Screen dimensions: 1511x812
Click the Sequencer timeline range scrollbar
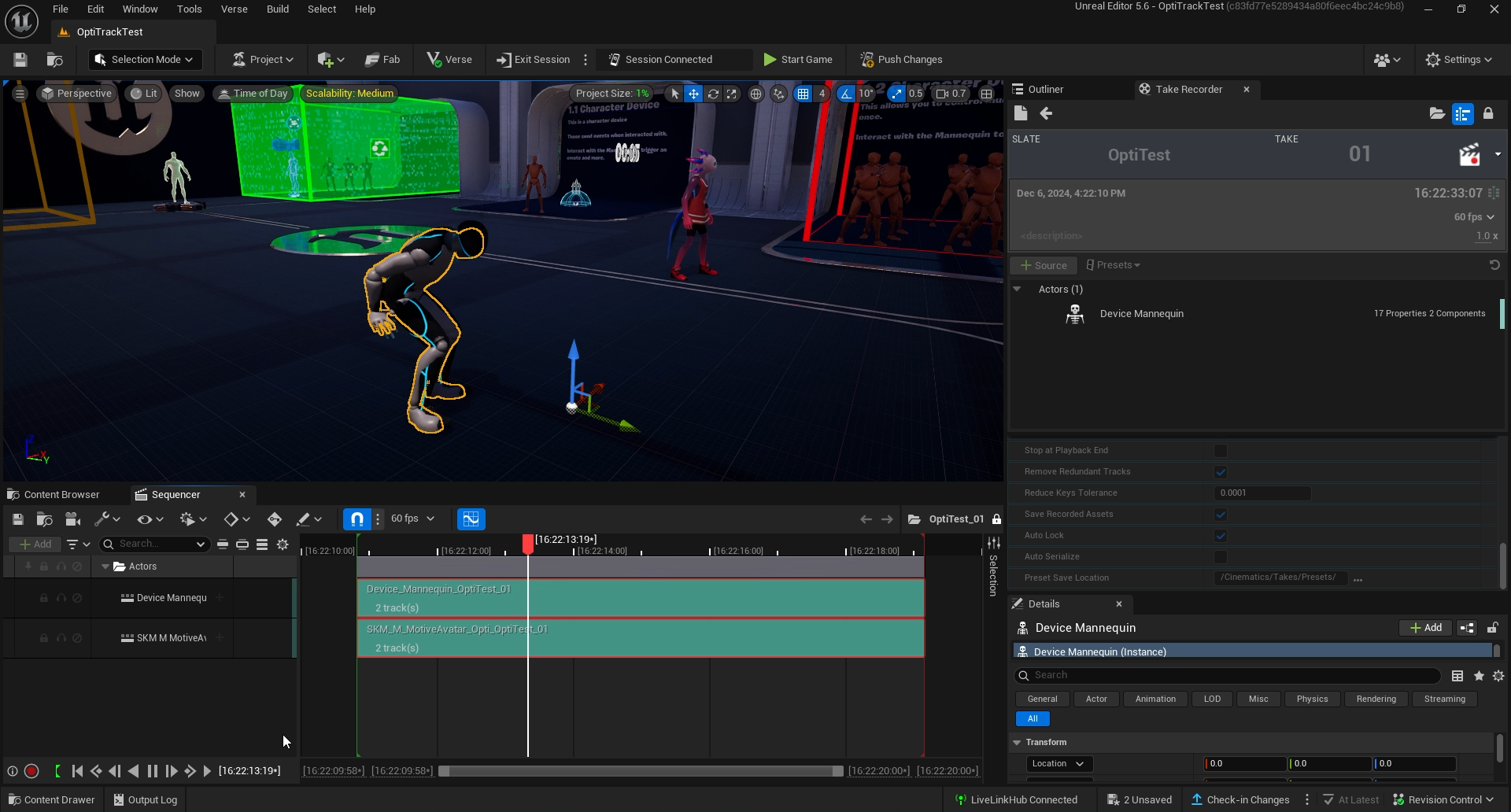pos(640,771)
